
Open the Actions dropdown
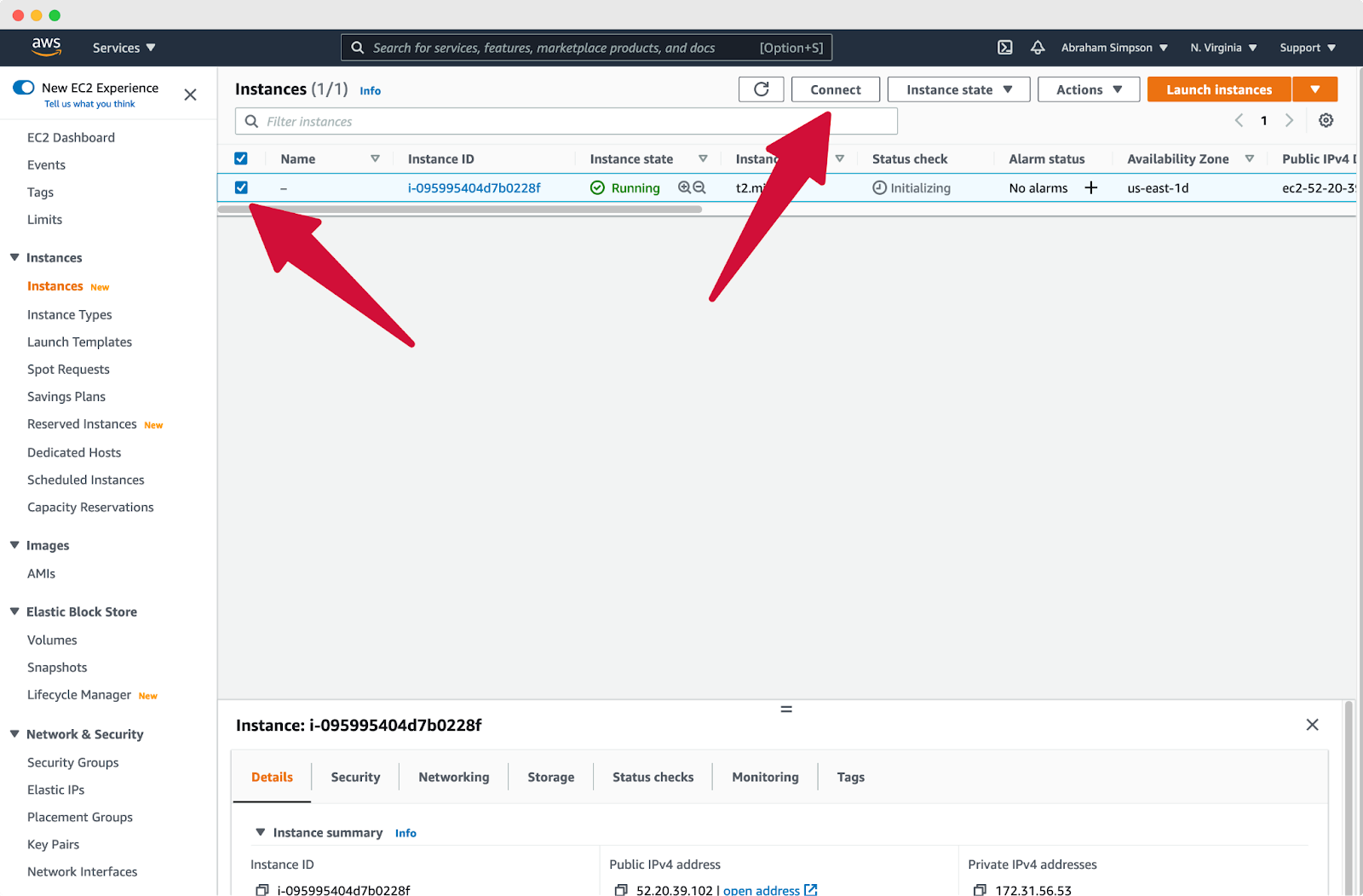coord(1088,89)
